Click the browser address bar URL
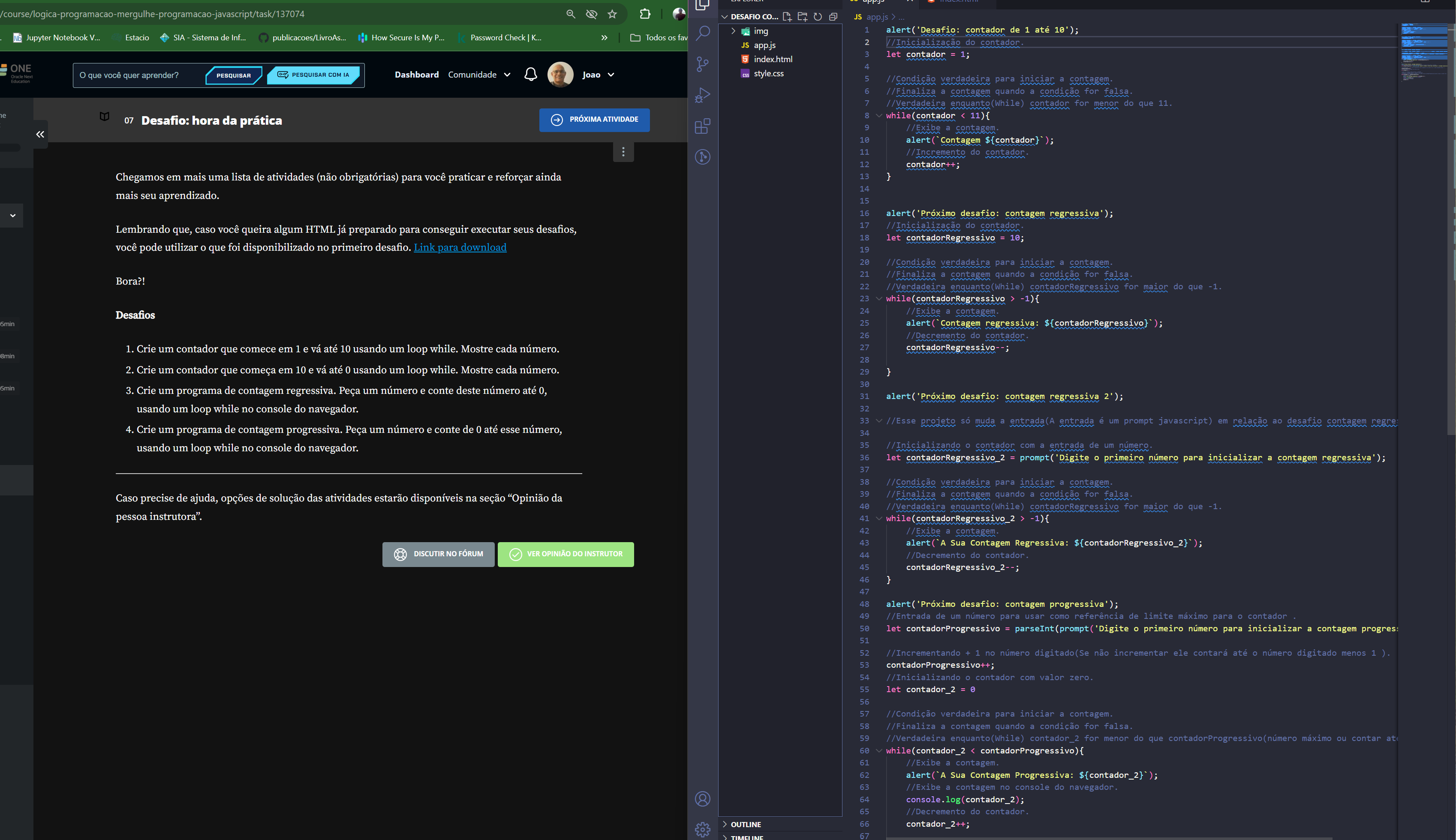Image resolution: width=1456 pixels, height=840 pixels. (152, 14)
